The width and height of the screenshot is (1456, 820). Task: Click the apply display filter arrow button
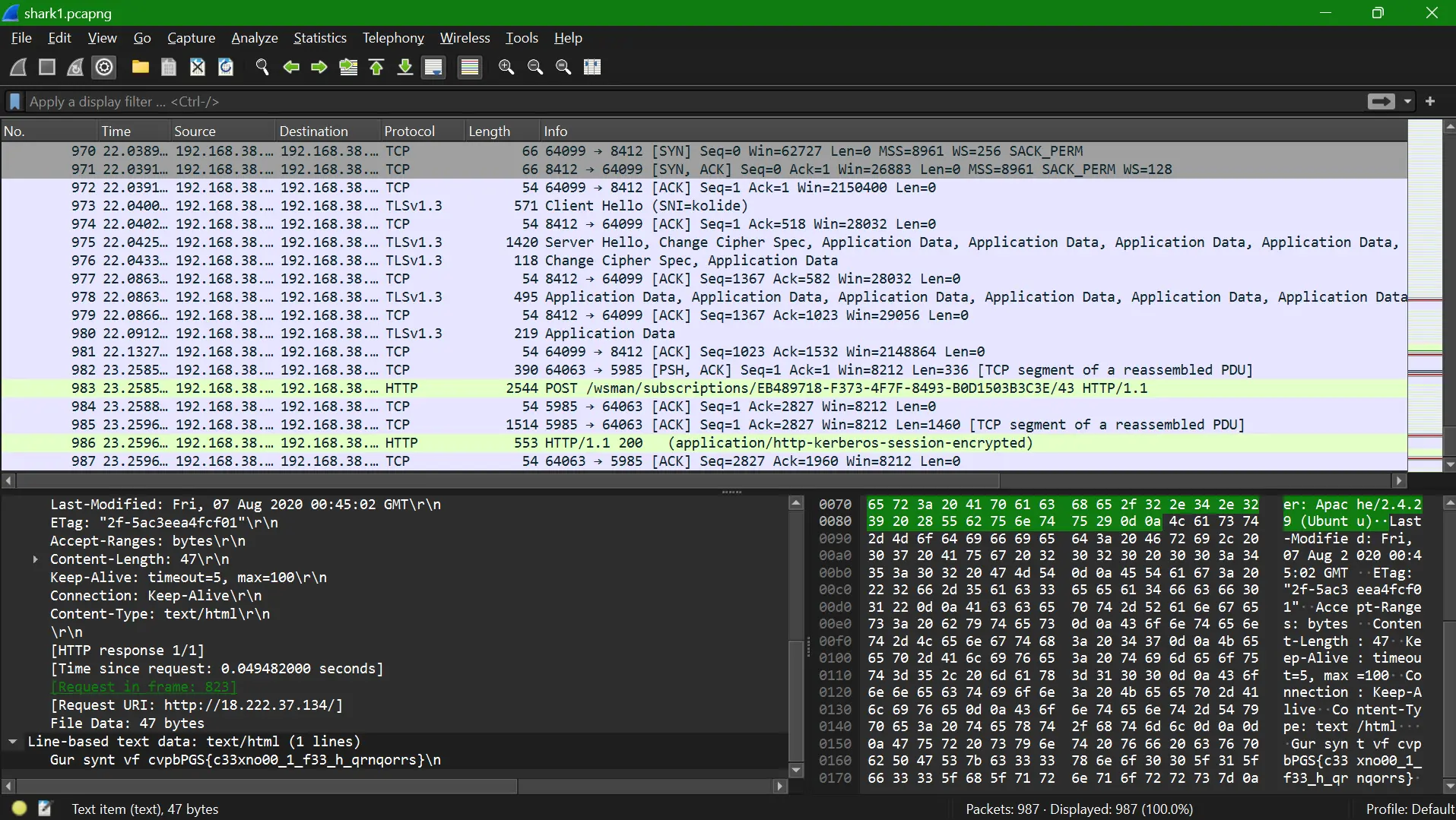click(1381, 101)
